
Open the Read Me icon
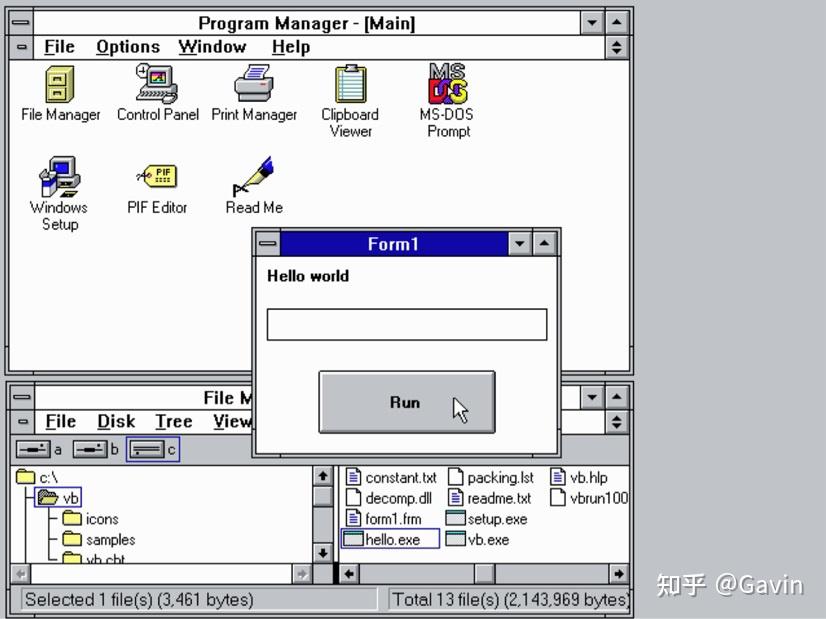click(253, 177)
